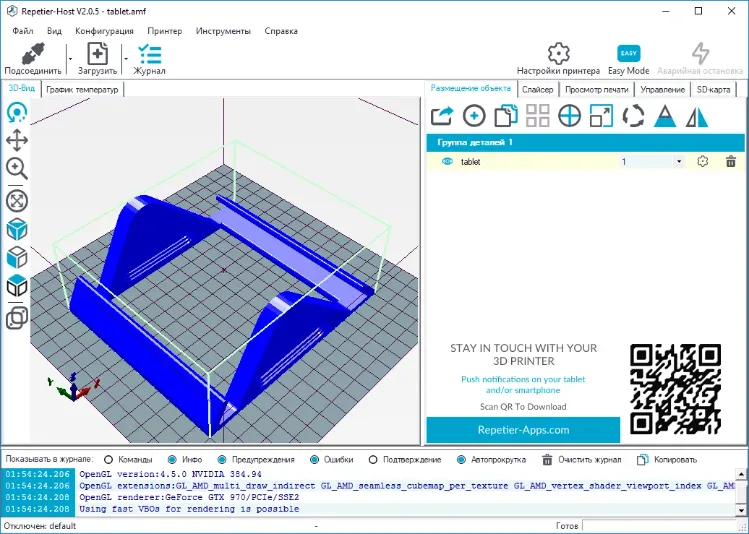Image resolution: width=749 pixels, height=534 pixels.
Task: Open the Принтер menu
Action: (165, 31)
